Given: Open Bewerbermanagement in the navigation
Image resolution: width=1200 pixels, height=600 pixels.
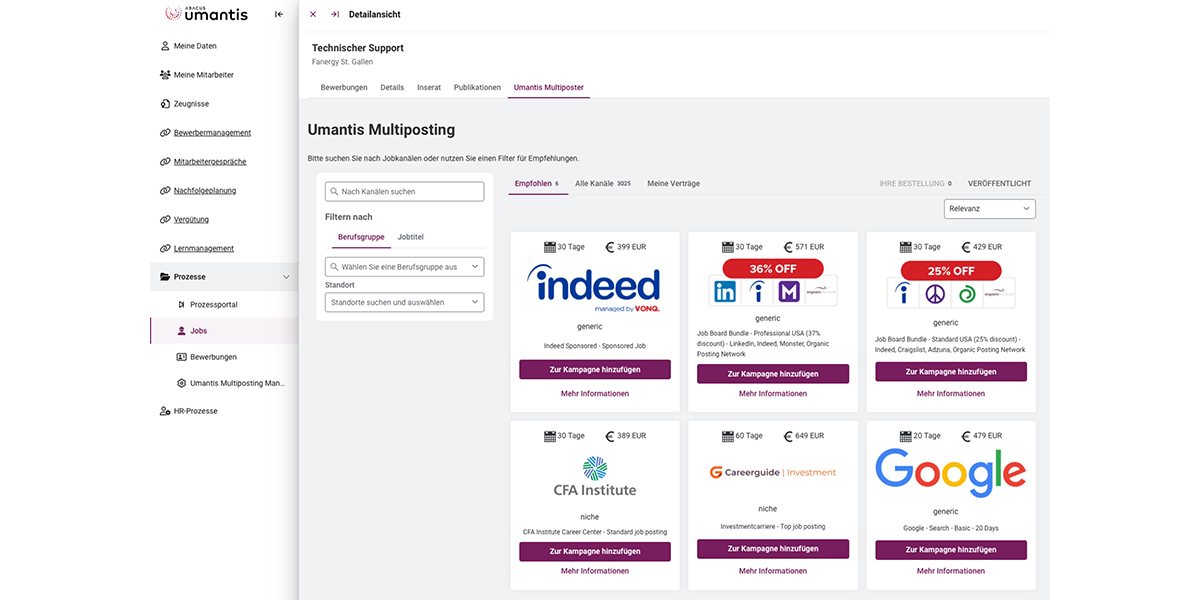Looking at the screenshot, I should coord(212,132).
